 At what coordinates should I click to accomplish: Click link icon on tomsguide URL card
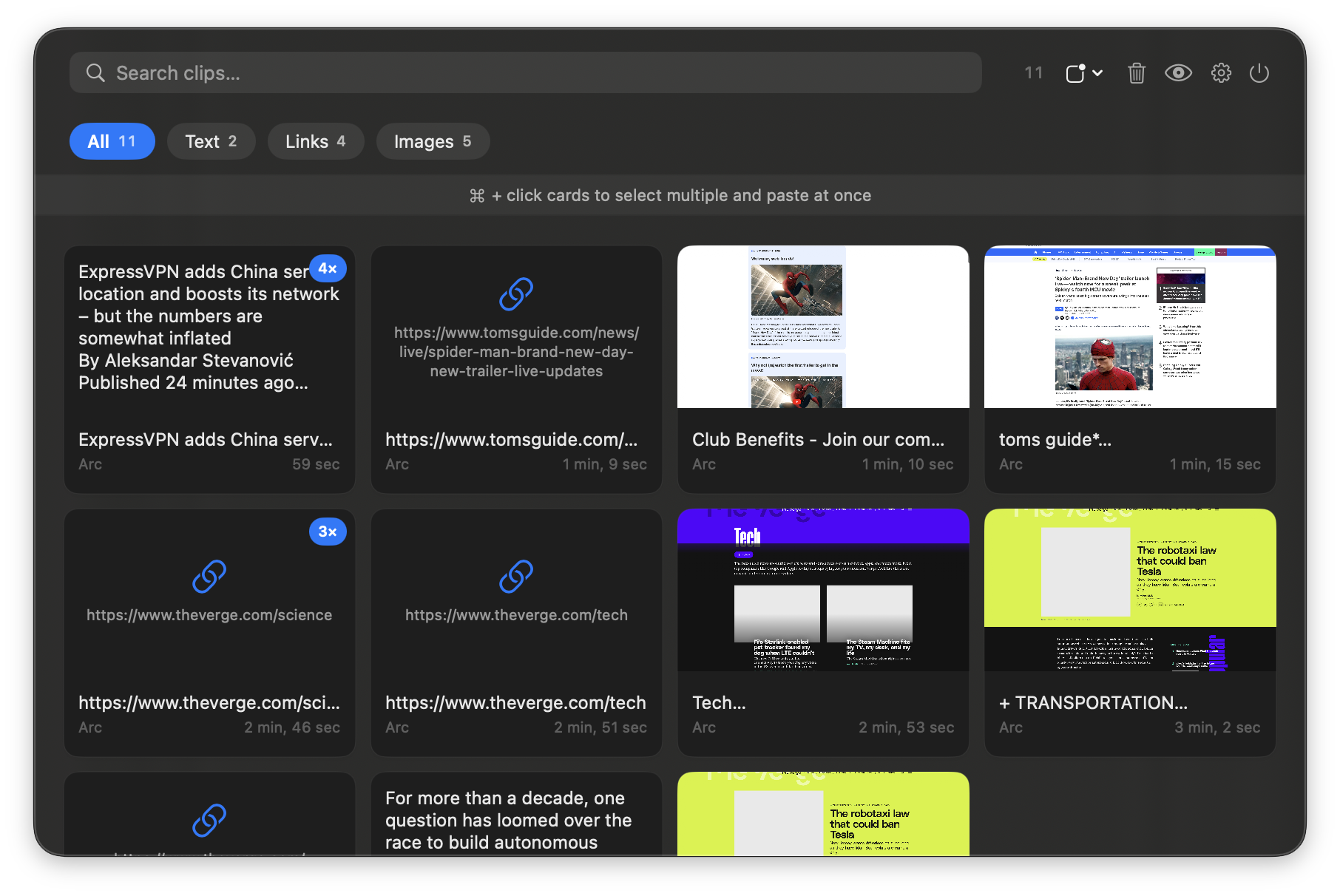(x=516, y=294)
